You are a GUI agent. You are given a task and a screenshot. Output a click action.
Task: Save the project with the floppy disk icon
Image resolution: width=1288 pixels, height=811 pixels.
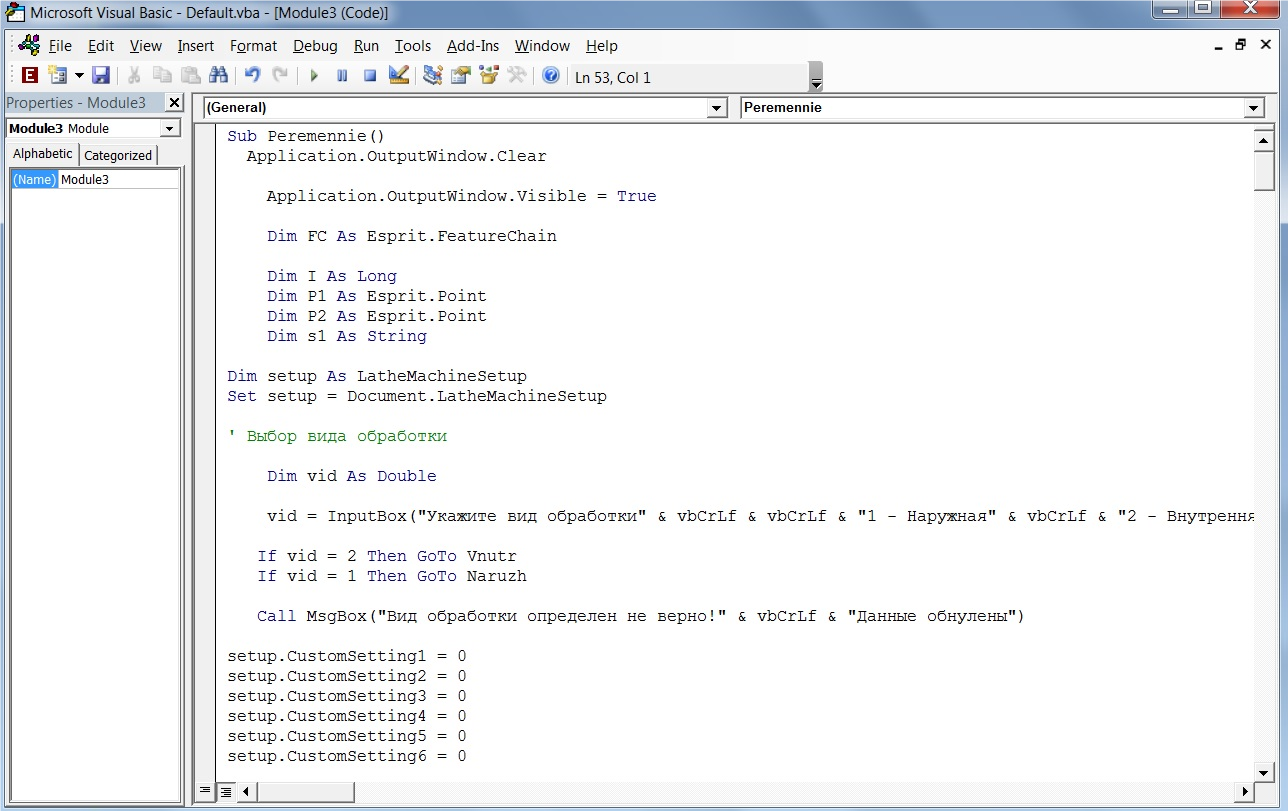click(100, 76)
